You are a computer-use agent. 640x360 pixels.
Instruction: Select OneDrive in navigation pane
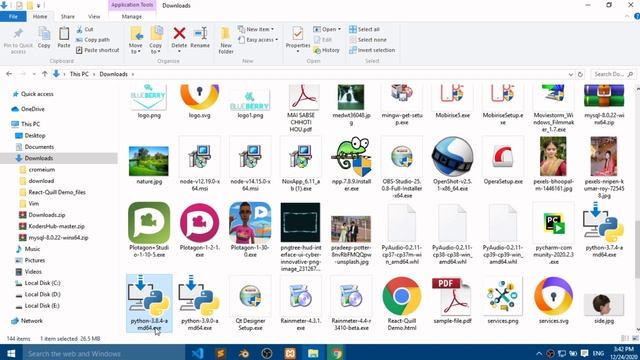click(x=28, y=109)
